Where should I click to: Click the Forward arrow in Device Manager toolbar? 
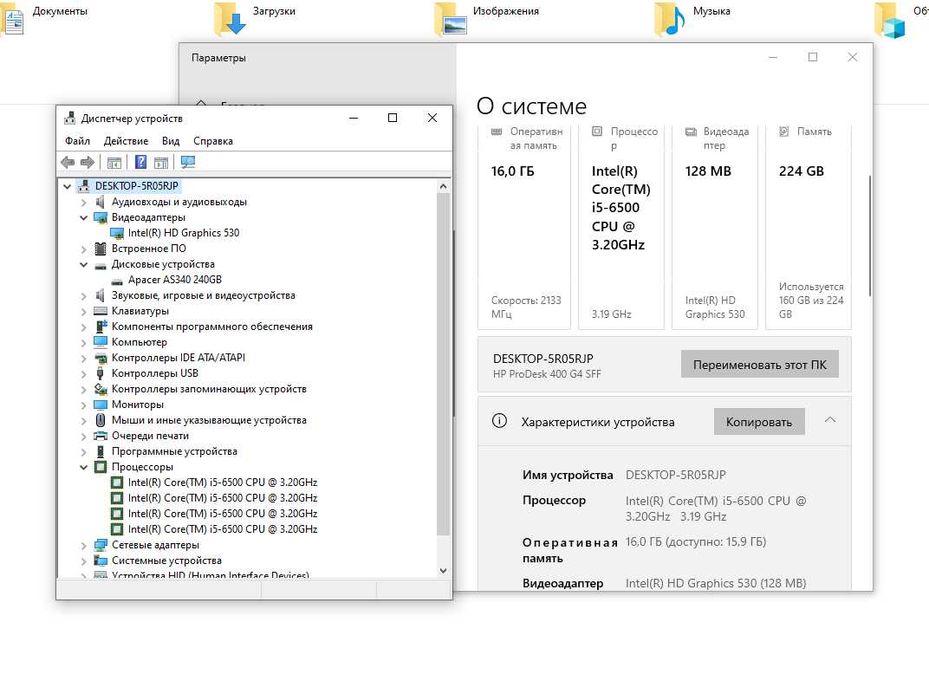coord(88,162)
